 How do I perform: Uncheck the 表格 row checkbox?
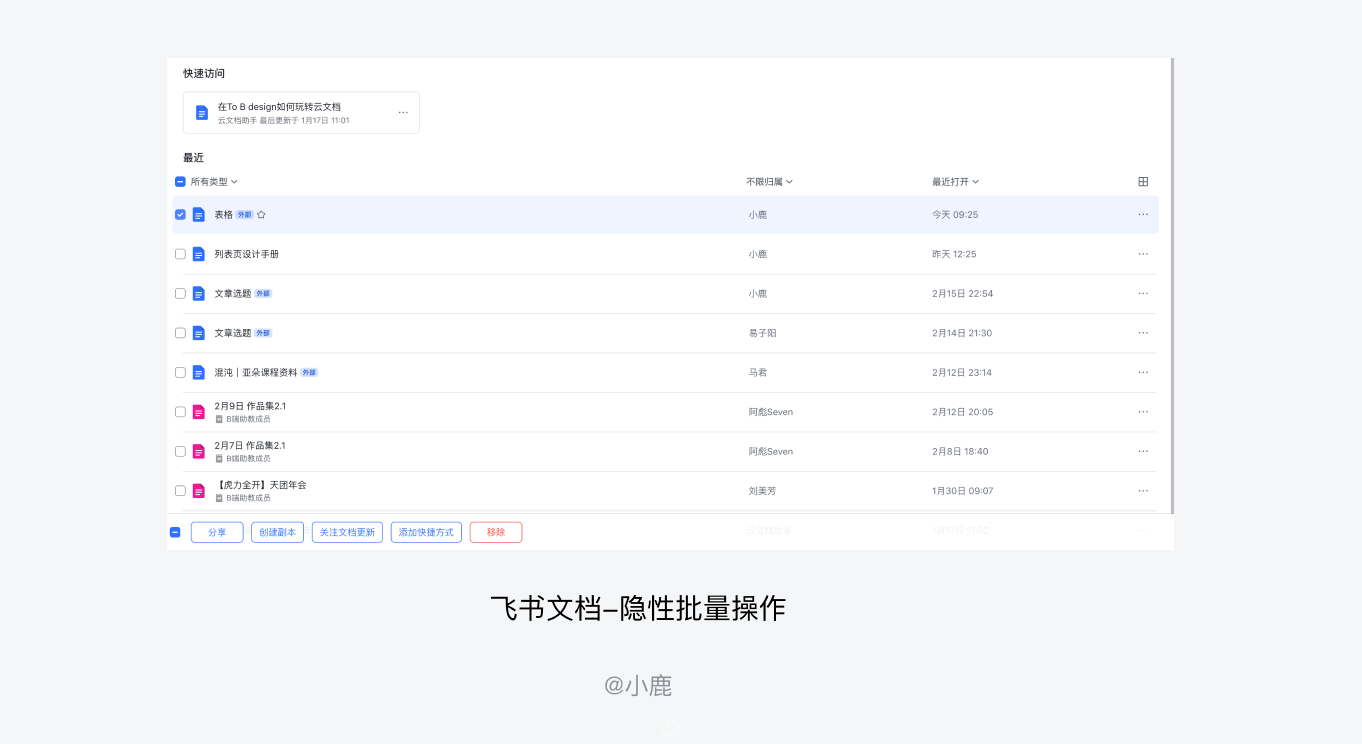tap(180, 215)
